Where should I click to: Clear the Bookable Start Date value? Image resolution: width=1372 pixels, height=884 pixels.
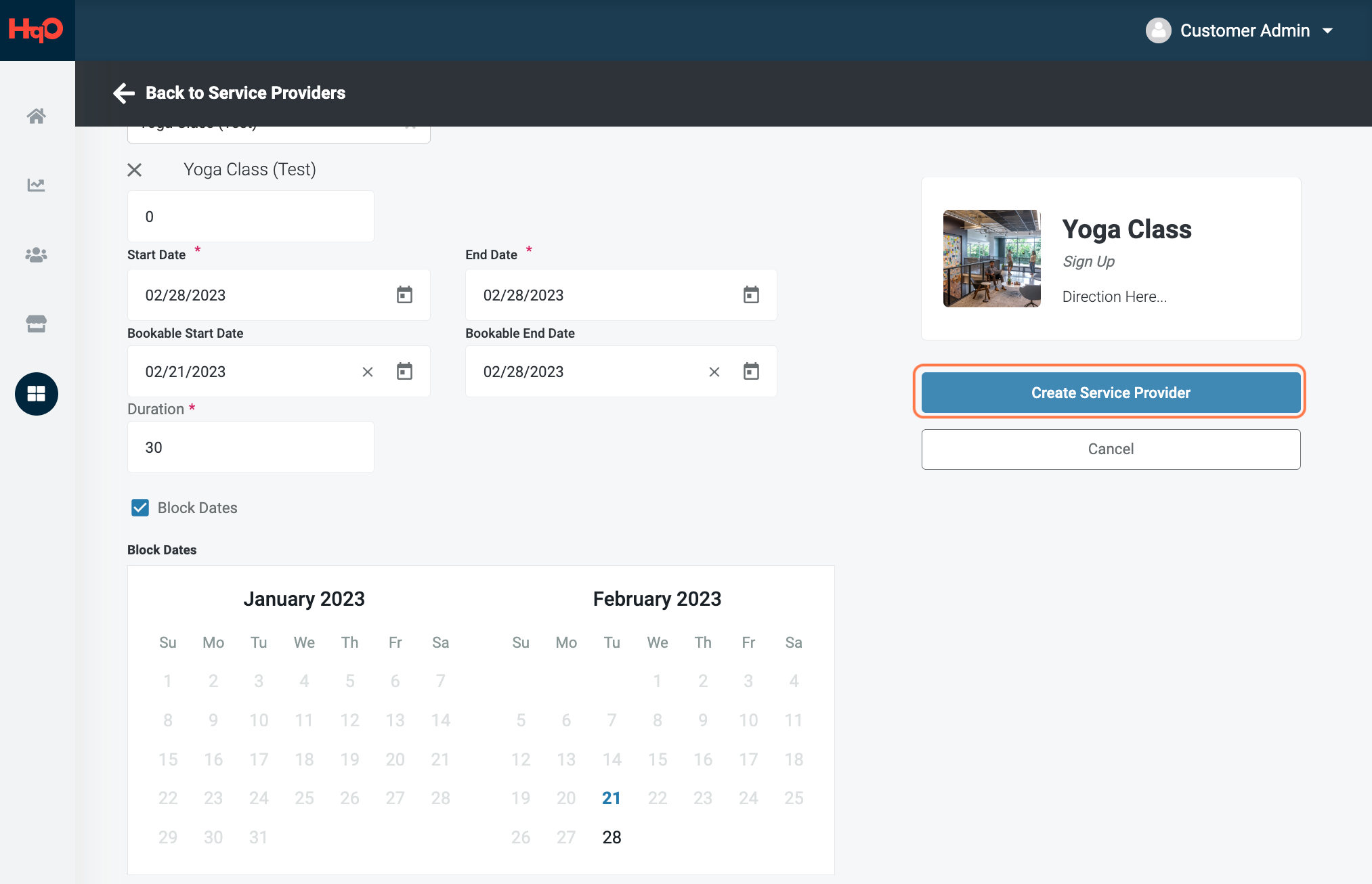pos(368,372)
